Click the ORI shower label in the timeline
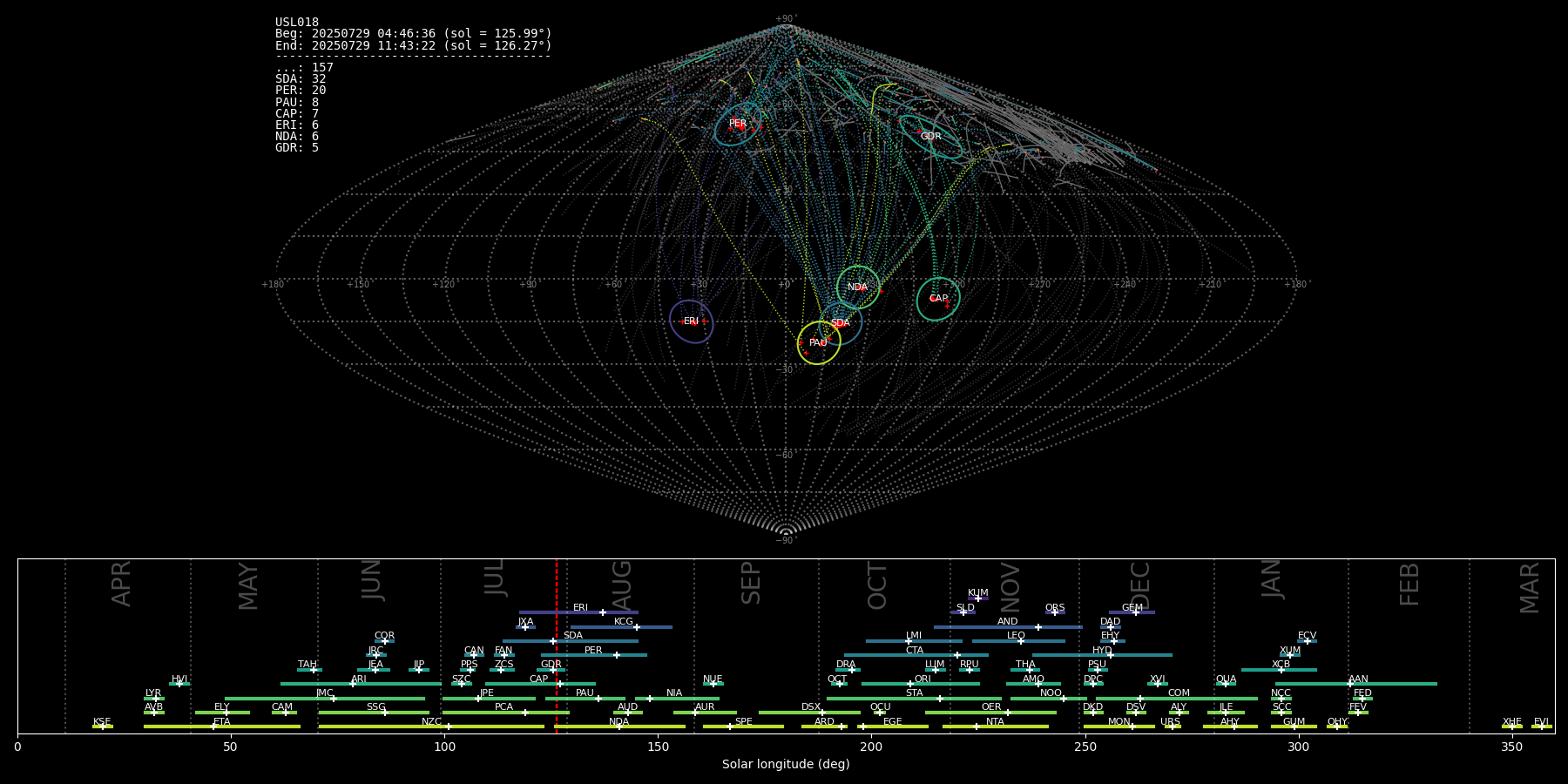The image size is (1568, 784). pos(923,679)
